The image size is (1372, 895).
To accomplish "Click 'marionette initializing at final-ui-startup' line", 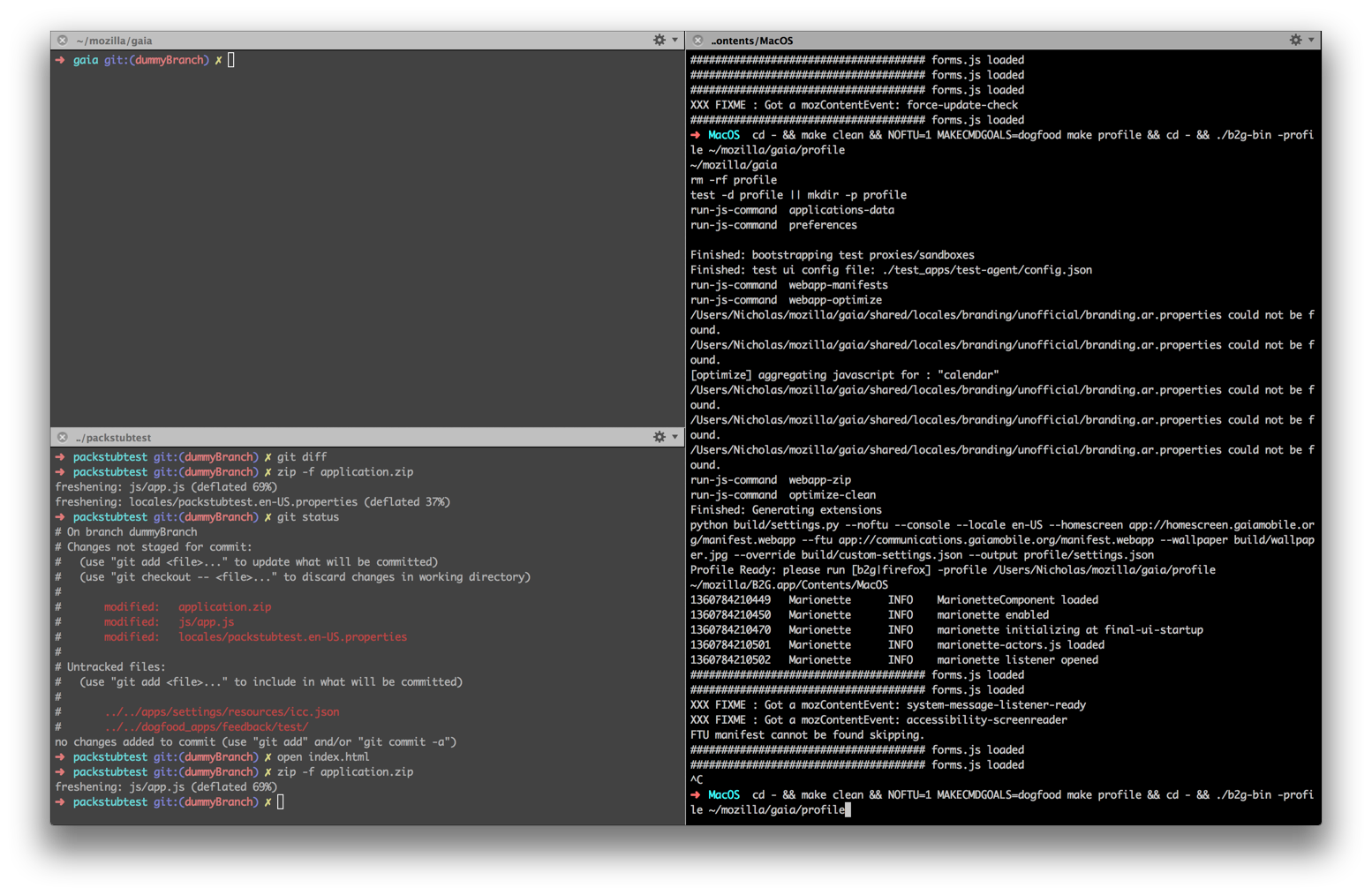I will 946,630.
